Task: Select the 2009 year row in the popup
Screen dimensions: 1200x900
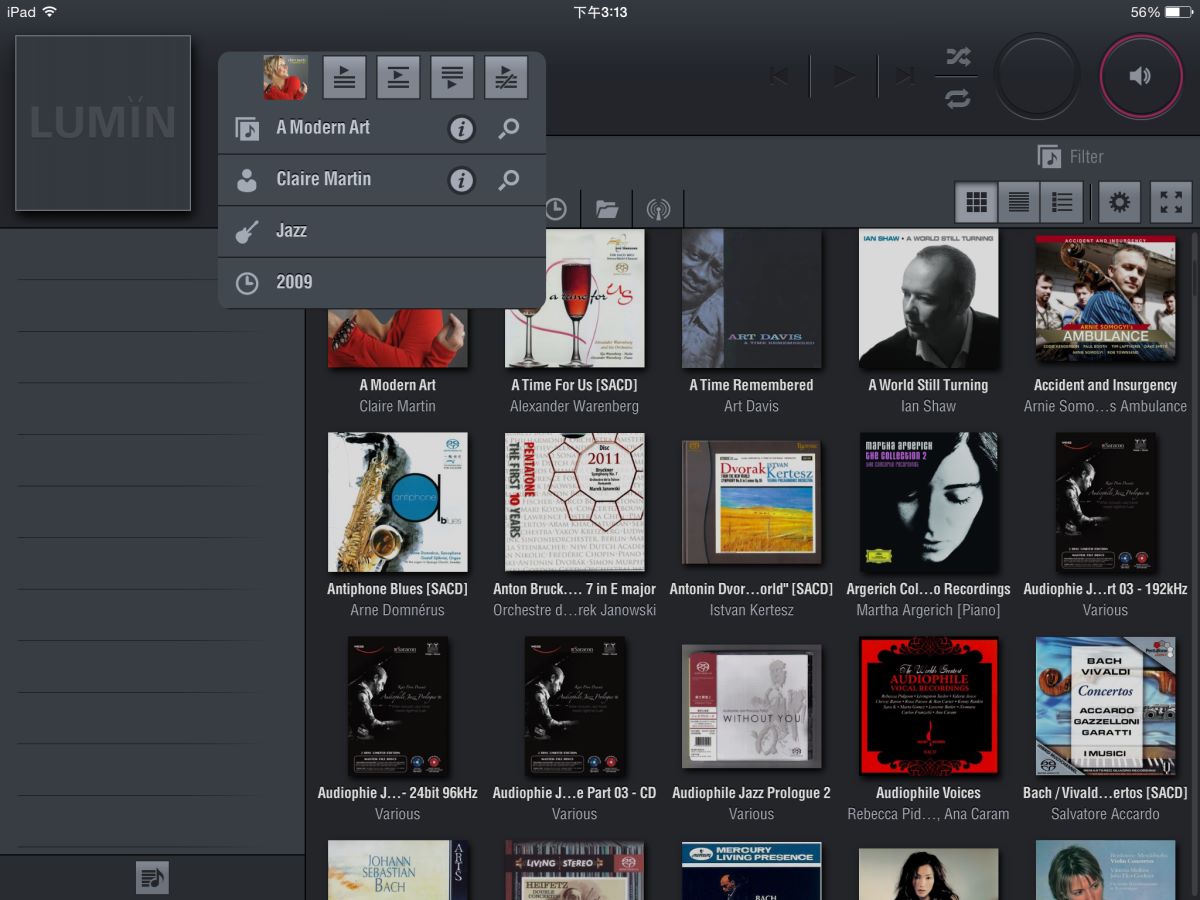Action: [x=382, y=282]
